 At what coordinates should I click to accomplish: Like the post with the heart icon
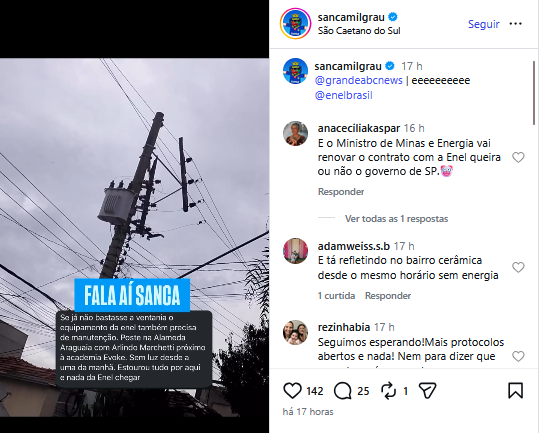click(x=292, y=391)
